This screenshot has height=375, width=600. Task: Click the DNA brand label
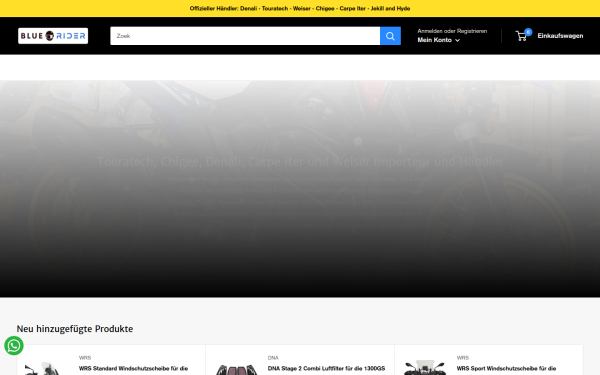tap(273, 358)
